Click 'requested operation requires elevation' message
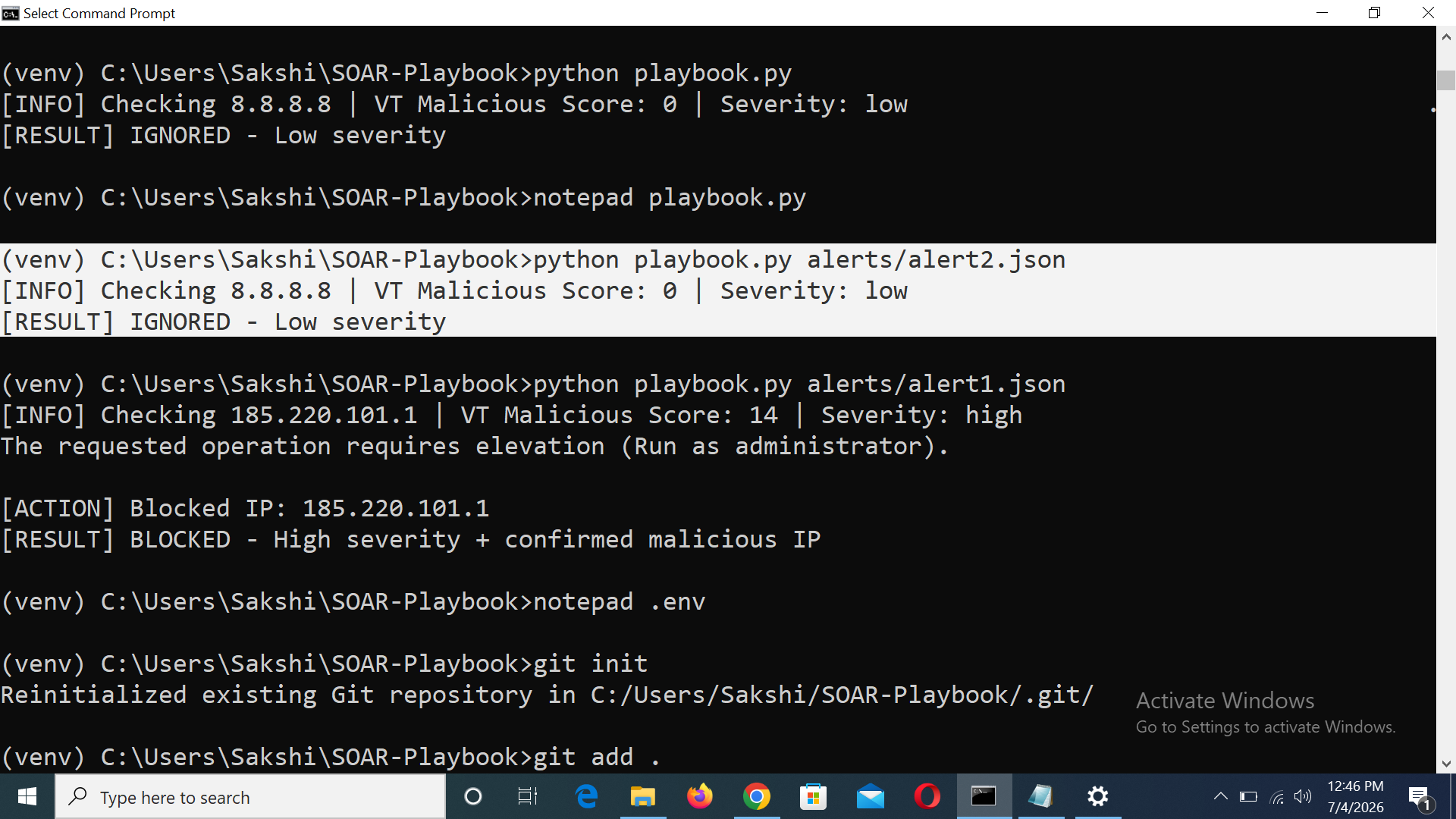The height and width of the screenshot is (819, 1456). 475,446
